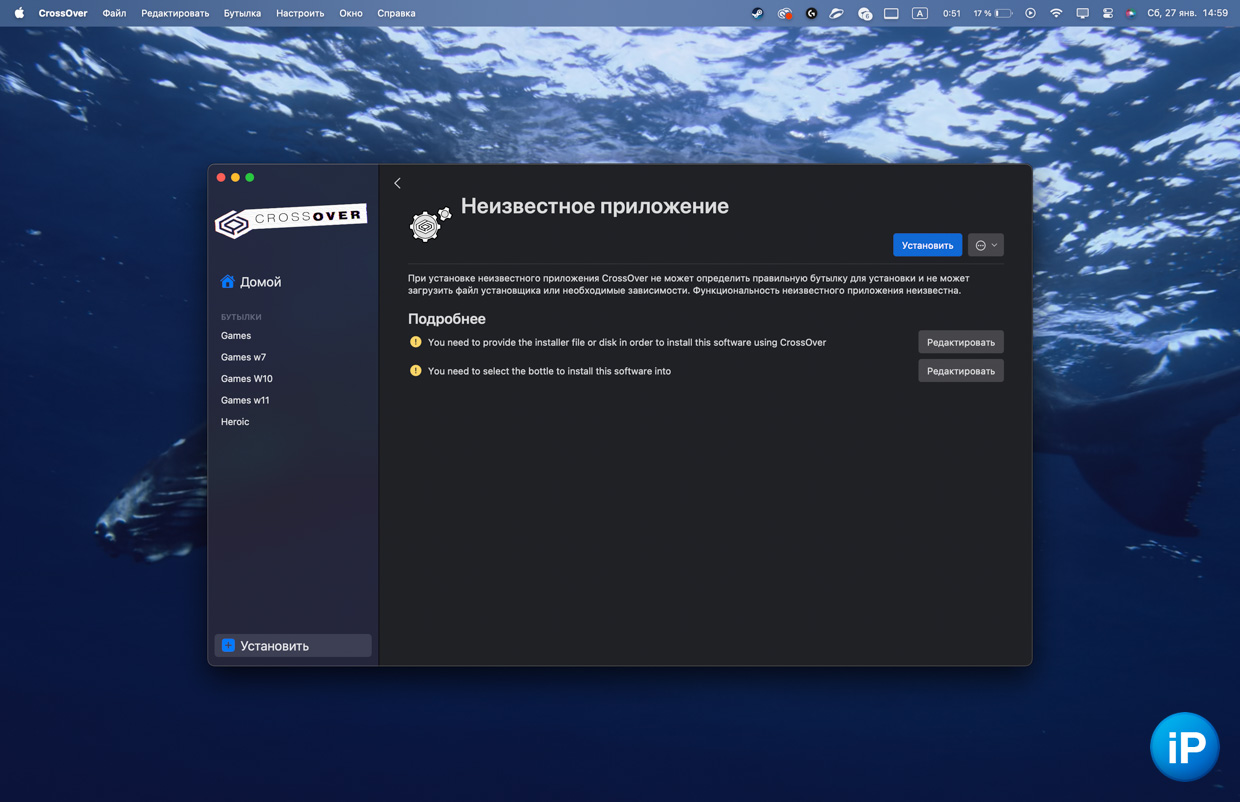Open the Окно menu
Image resolution: width=1240 pixels, height=802 pixels.
[x=351, y=13]
